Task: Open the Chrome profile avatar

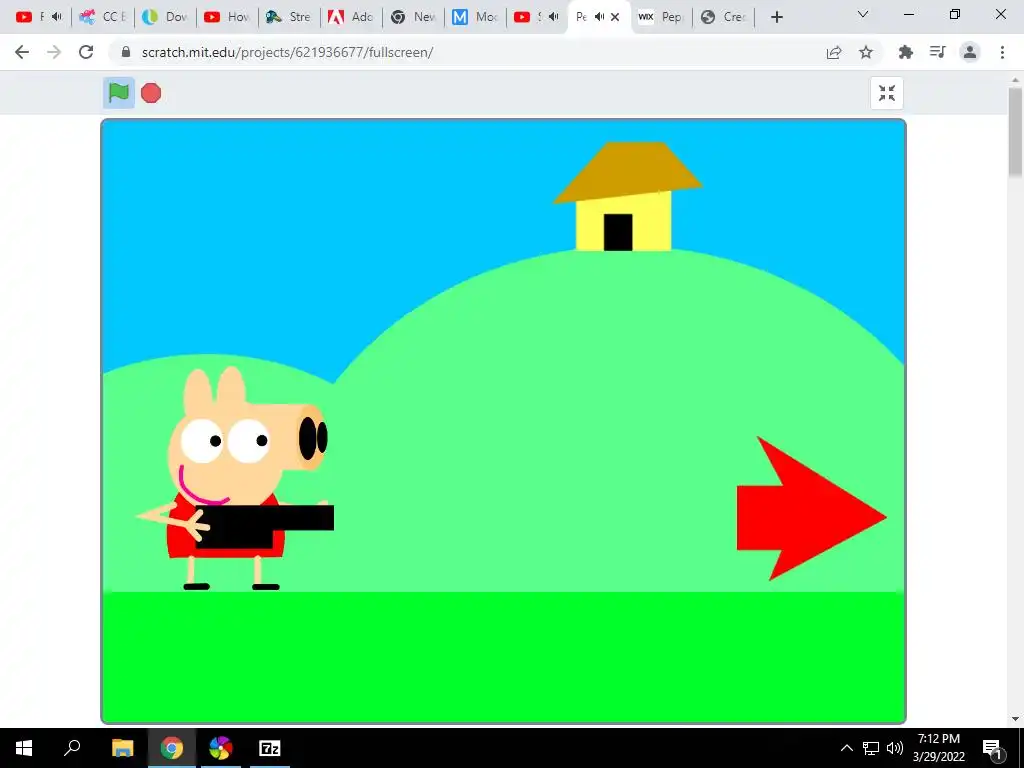Action: pyautogui.click(x=970, y=52)
